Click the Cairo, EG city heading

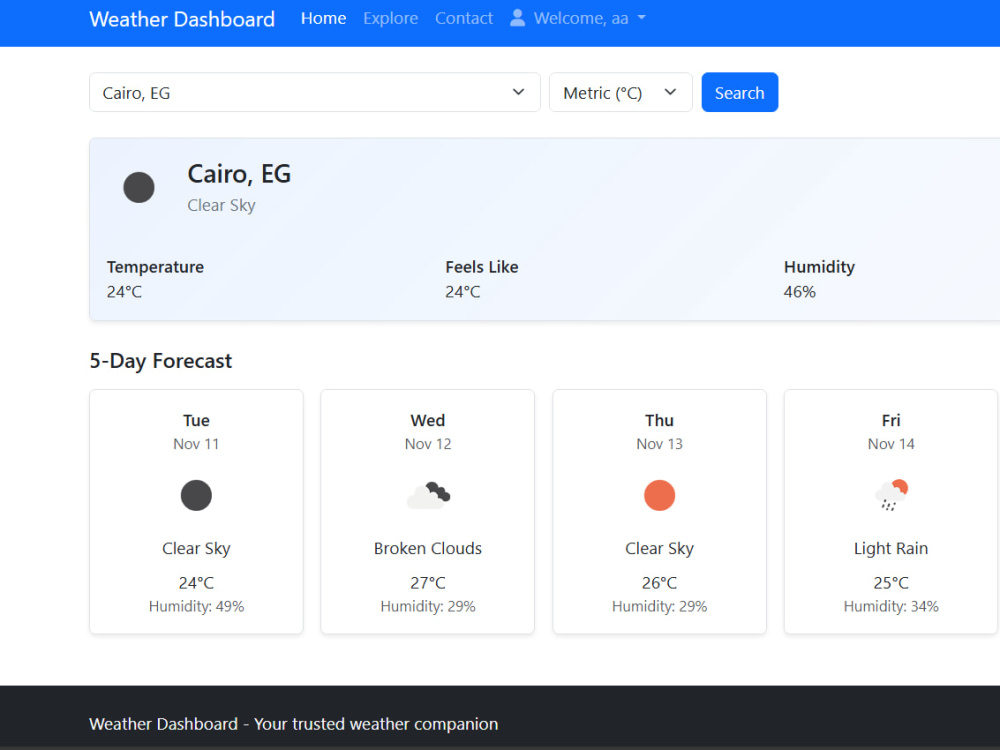239,174
